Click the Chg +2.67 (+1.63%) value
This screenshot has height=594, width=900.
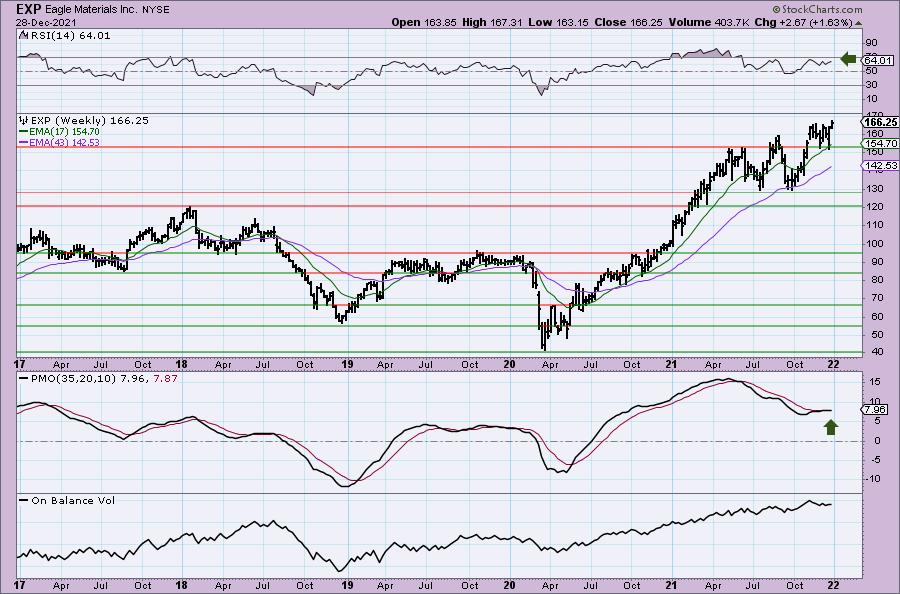804,22
